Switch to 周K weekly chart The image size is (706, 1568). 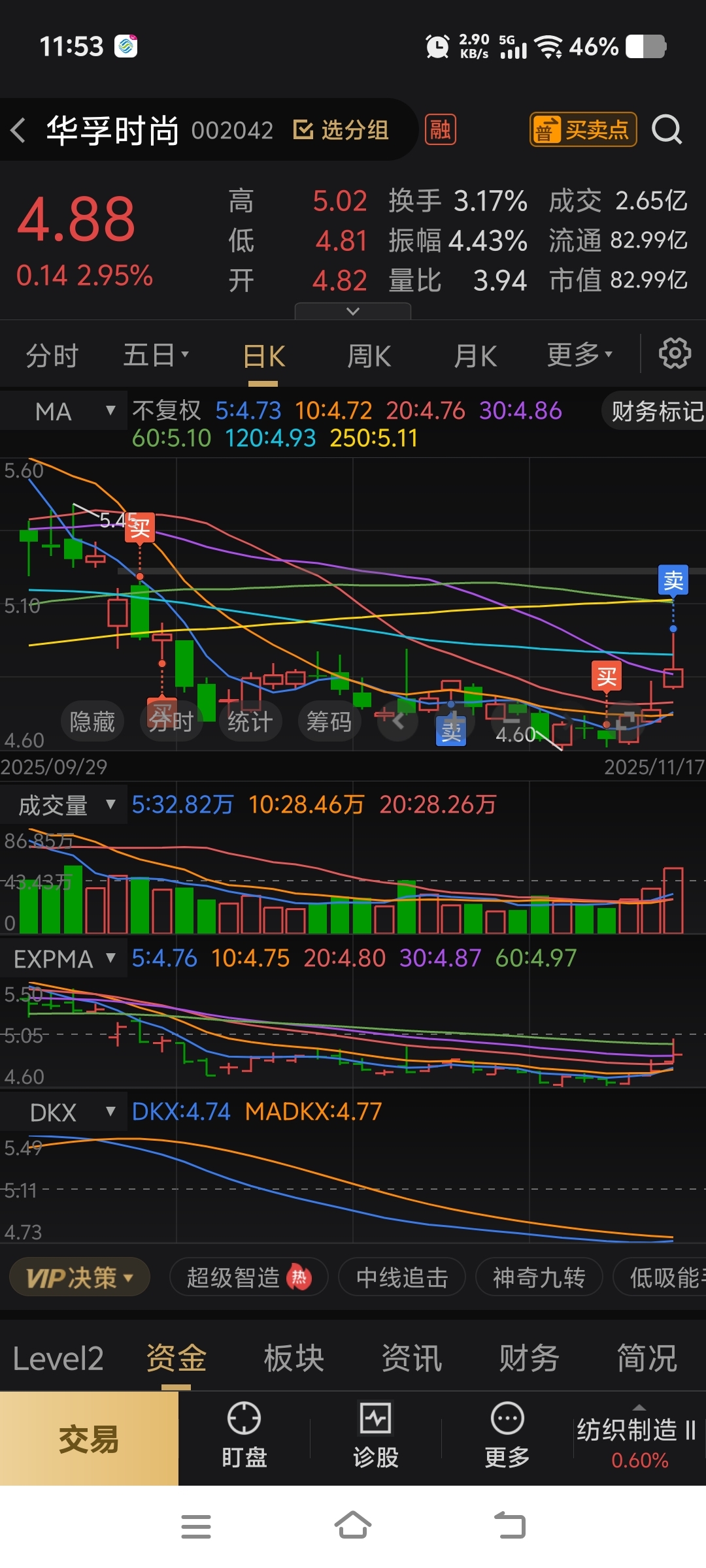[369, 357]
